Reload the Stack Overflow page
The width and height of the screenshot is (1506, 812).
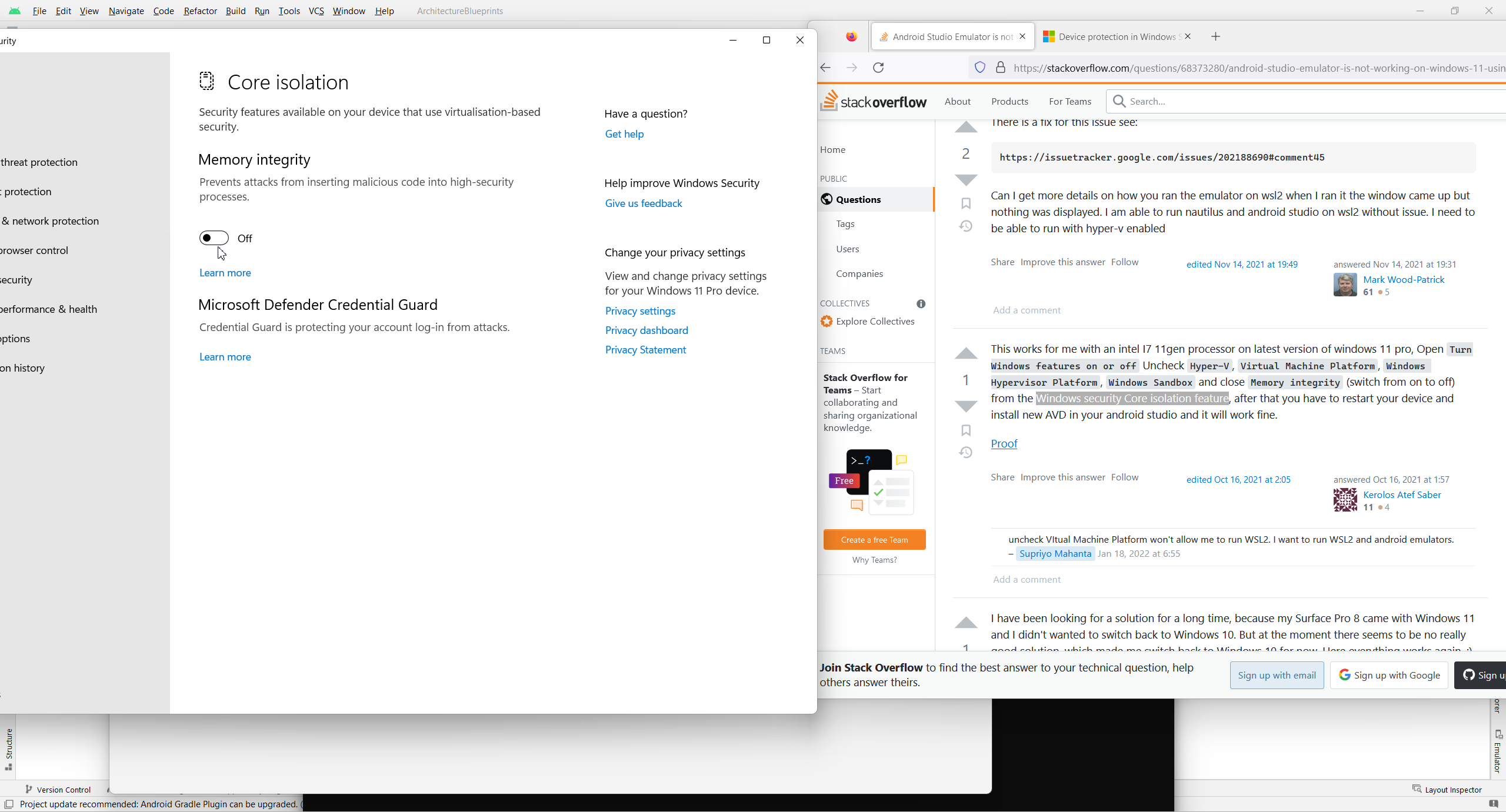[878, 68]
